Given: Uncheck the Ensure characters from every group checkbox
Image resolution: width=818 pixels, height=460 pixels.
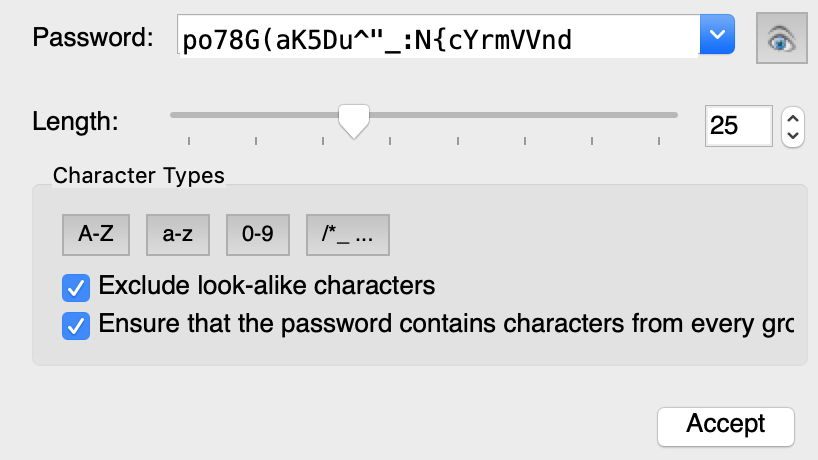Looking at the screenshot, I should [x=75, y=326].
